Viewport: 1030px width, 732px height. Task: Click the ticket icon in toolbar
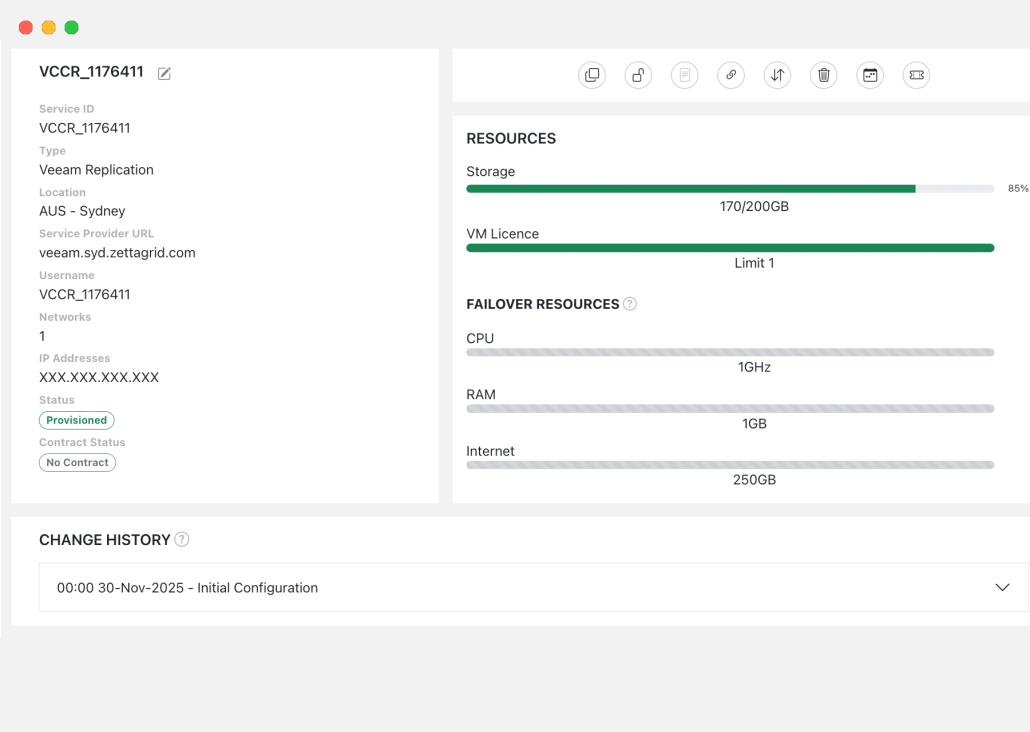point(916,75)
